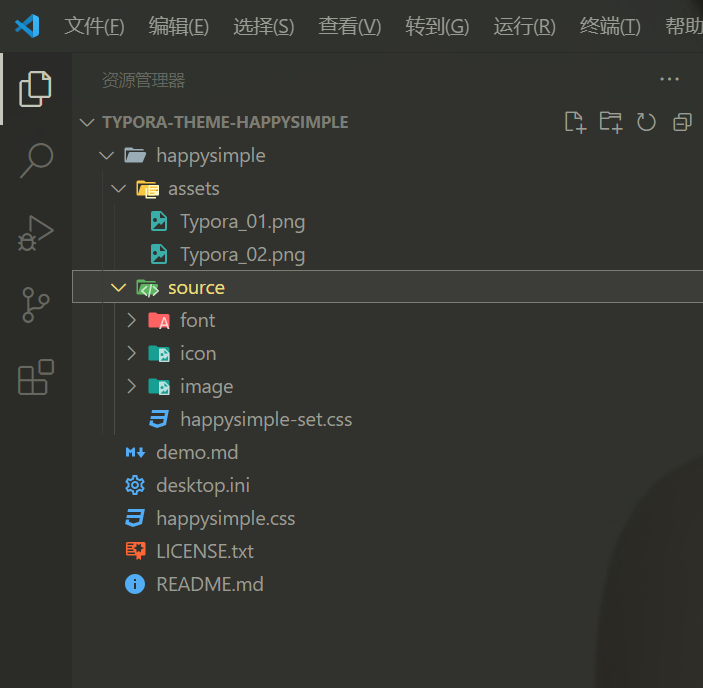Image resolution: width=703 pixels, height=688 pixels.
Task: Click the Typora_02.png image file icon
Action: (159, 254)
